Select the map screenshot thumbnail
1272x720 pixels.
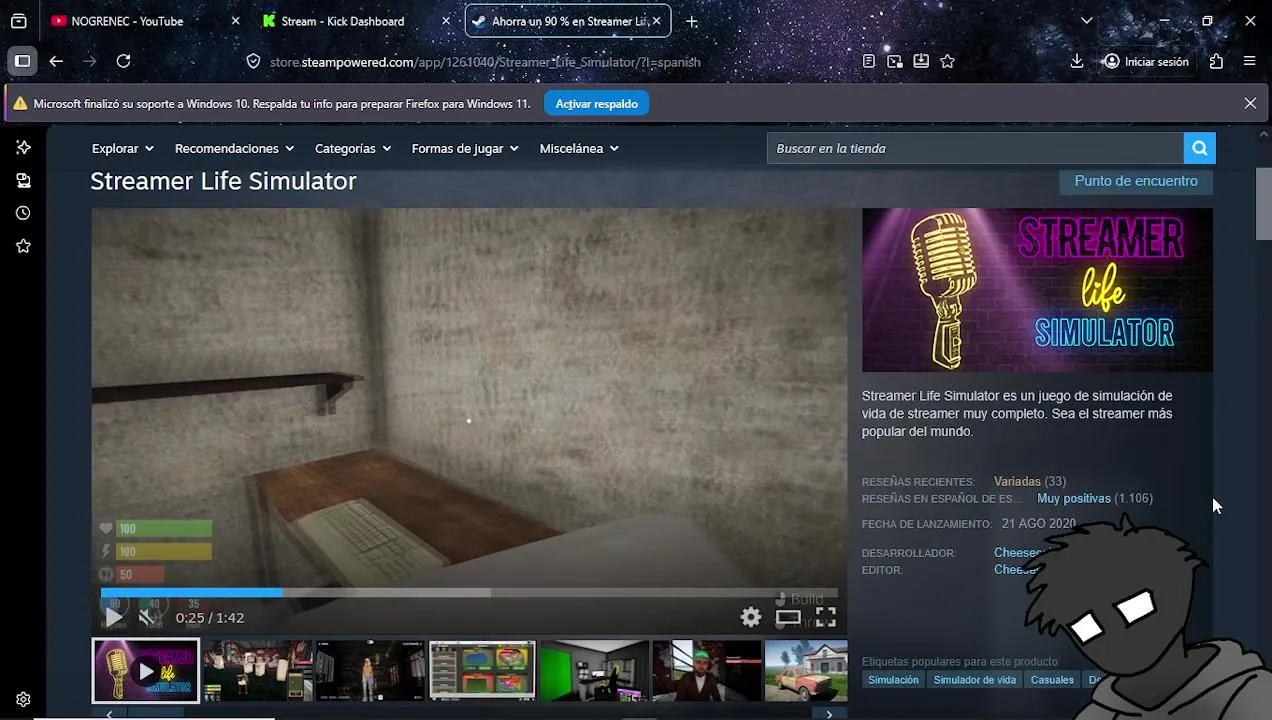[x=483, y=671]
